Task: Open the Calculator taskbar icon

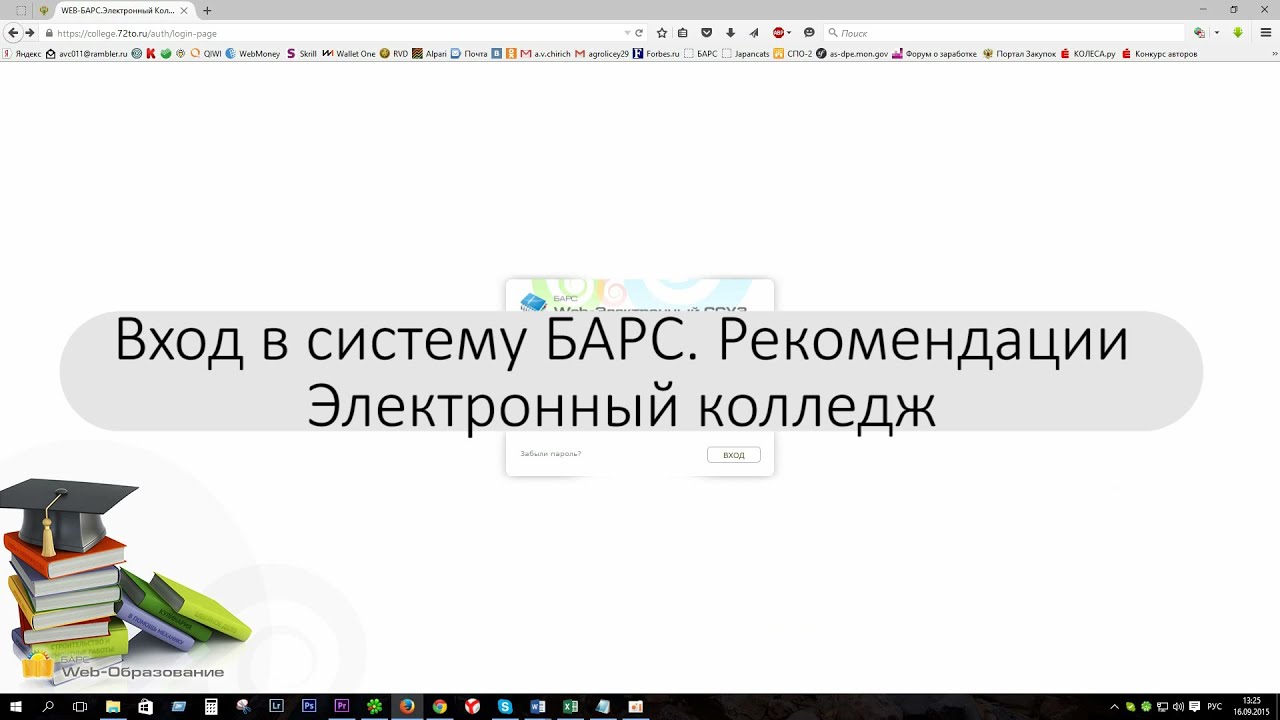Action: [x=211, y=706]
